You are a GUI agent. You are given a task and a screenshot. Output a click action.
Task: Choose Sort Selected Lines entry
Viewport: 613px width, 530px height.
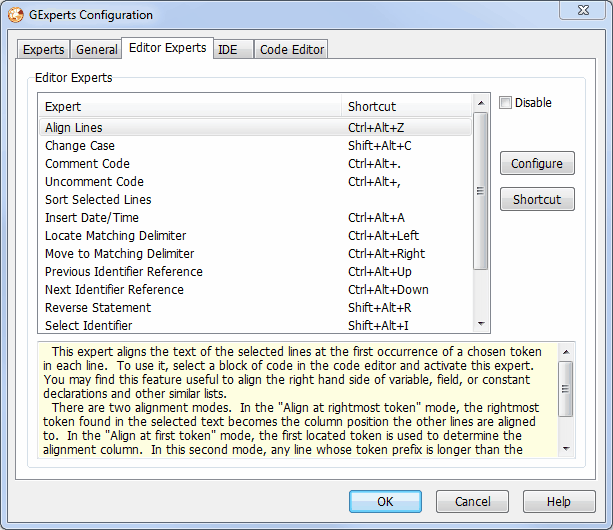[98, 200]
